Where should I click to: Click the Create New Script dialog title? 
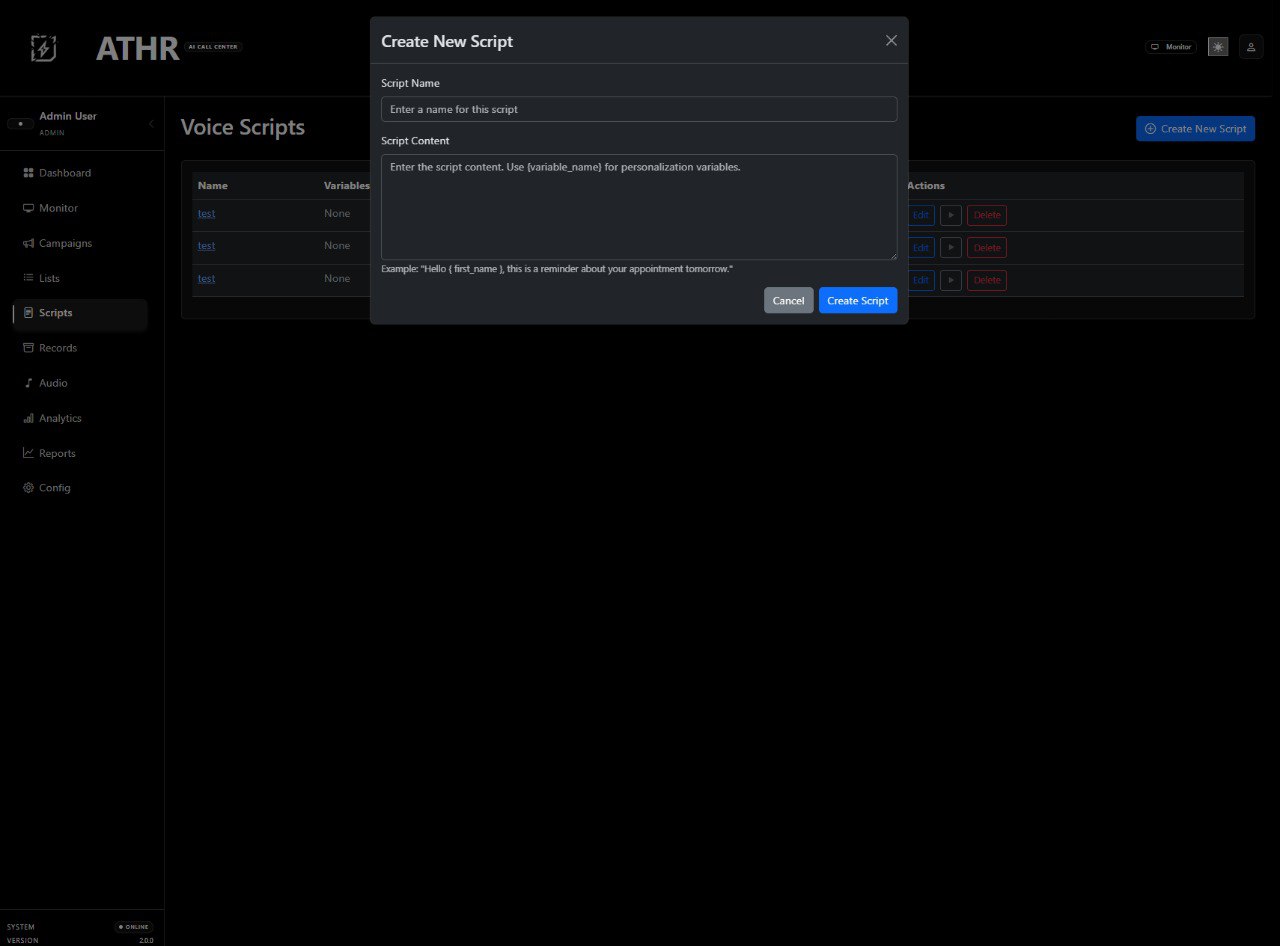[447, 41]
